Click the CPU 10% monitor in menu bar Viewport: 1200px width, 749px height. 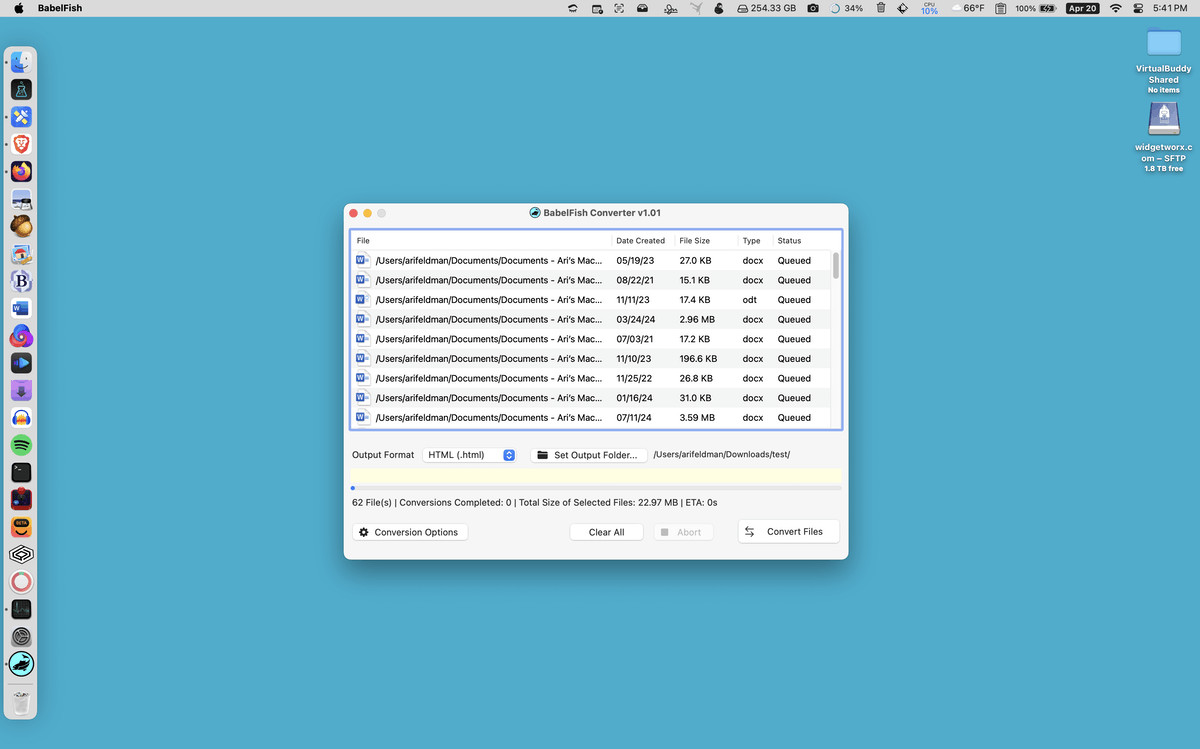coord(929,8)
